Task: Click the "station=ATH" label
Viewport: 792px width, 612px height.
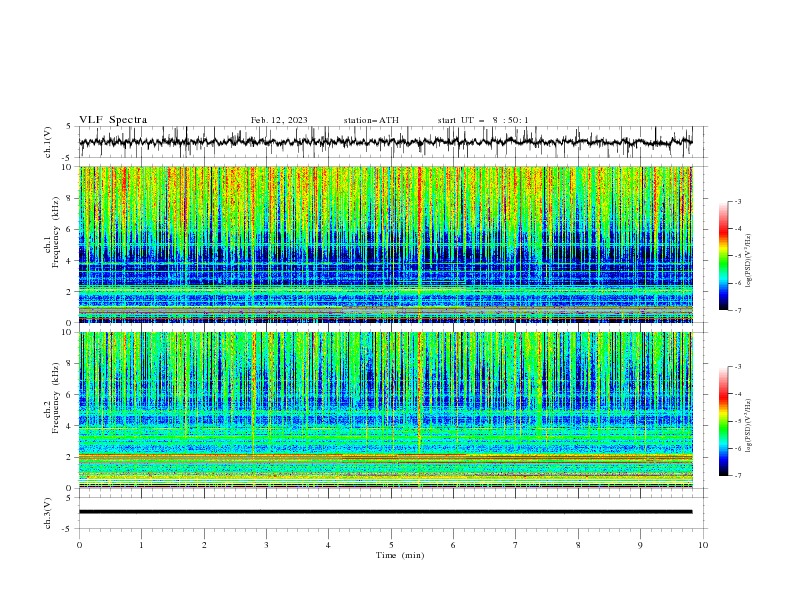Action: pyautogui.click(x=371, y=120)
